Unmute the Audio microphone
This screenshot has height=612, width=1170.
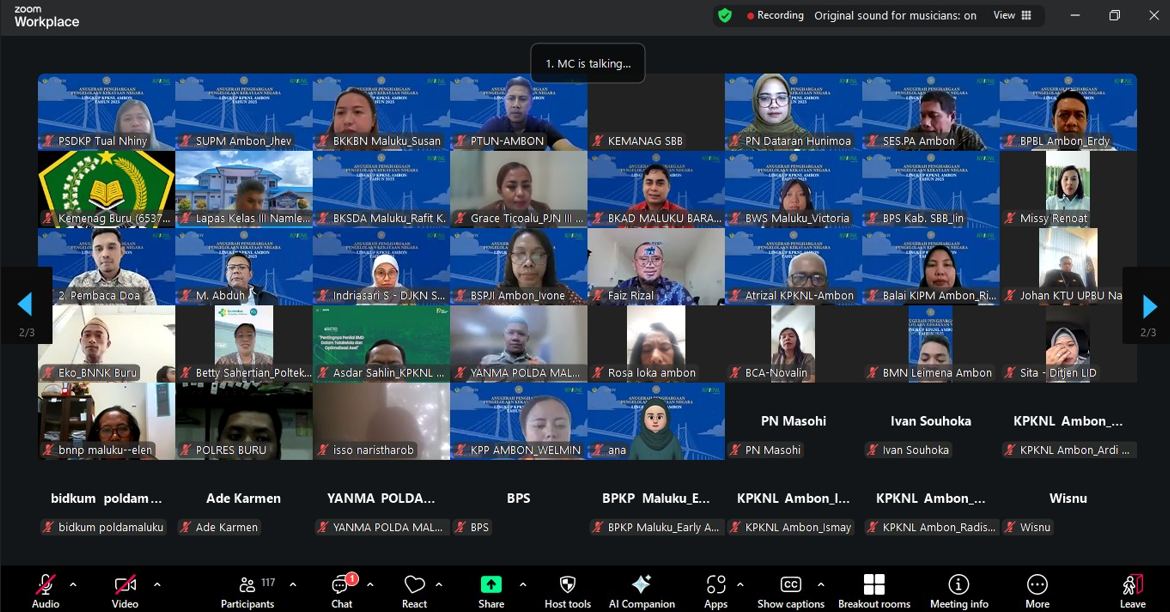[x=45, y=589]
